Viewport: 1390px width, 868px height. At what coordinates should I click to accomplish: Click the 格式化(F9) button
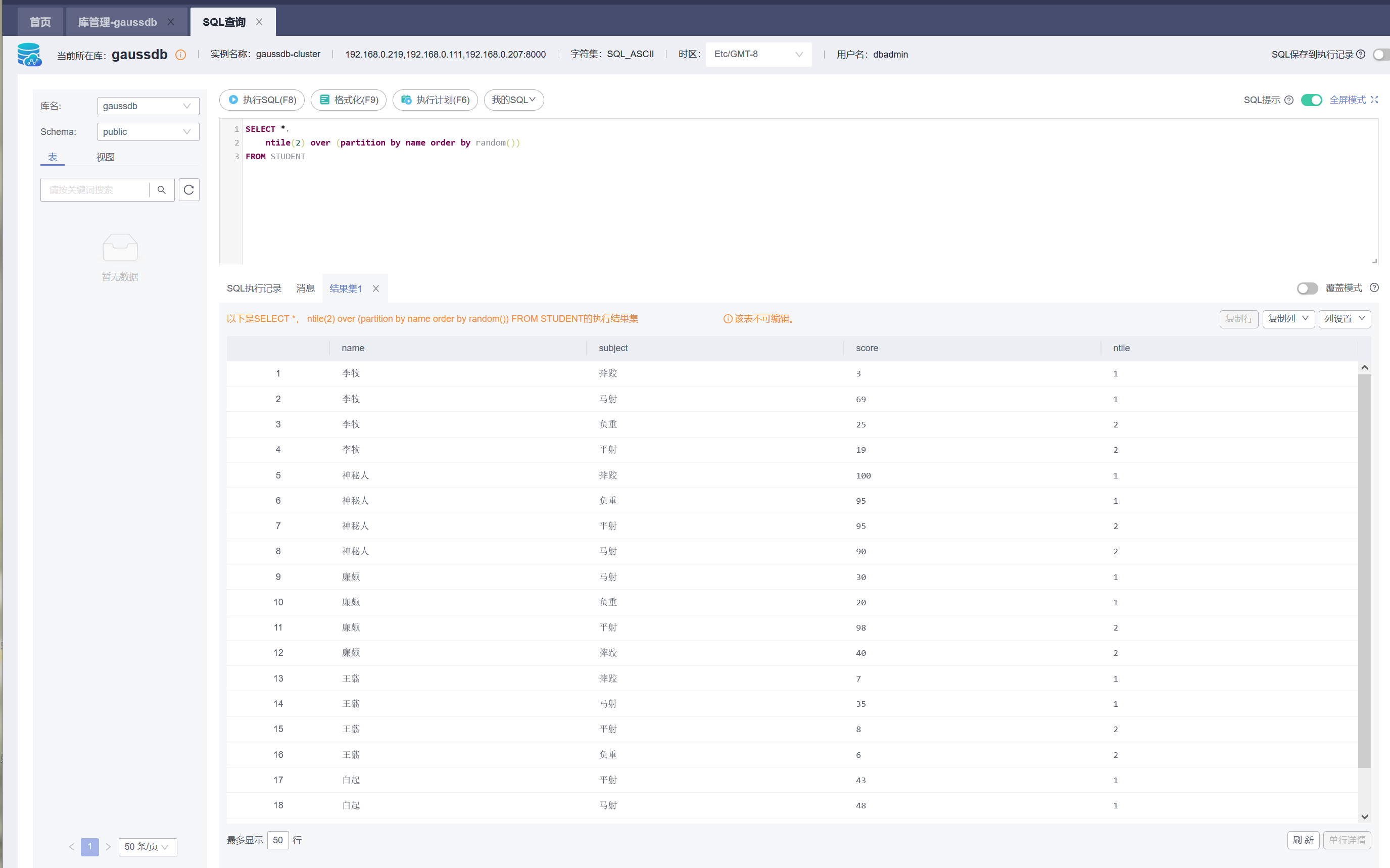point(349,100)
